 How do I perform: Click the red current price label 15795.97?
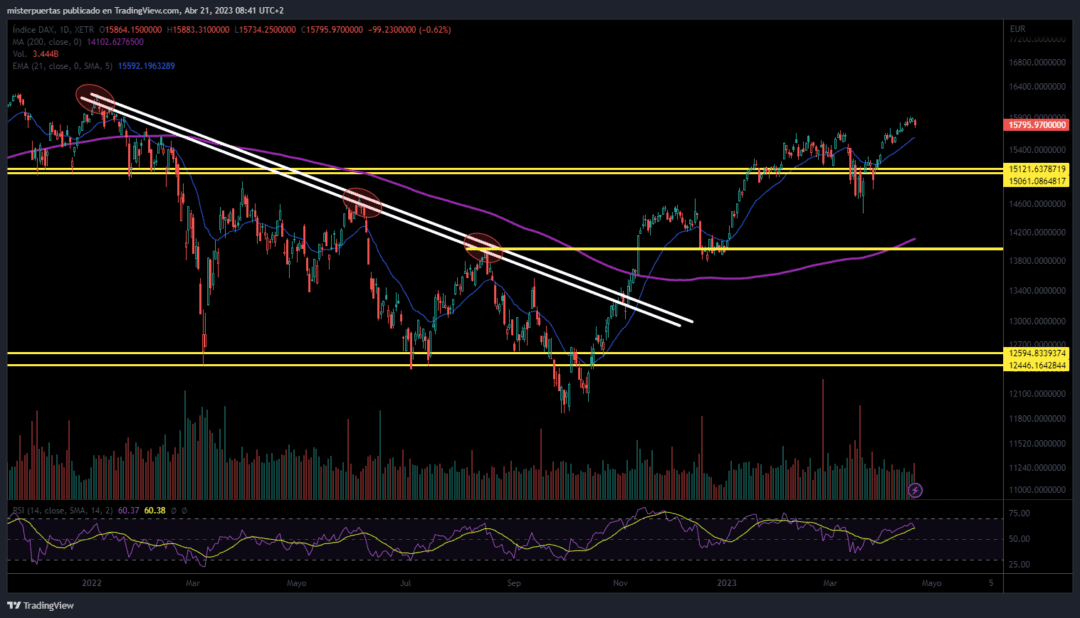click(1035, 125)
